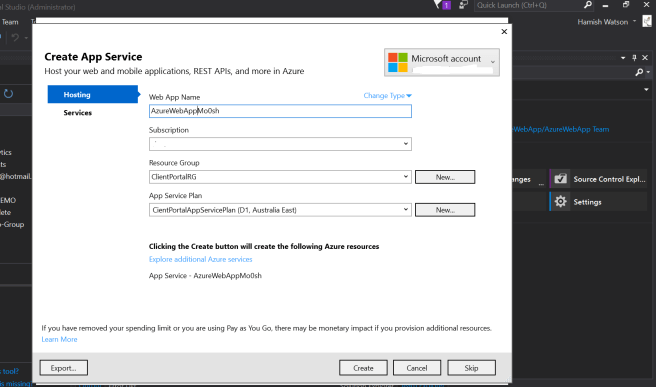Screen dimensions: 656x387
Task: Open the Learn More link
Action: point(59,339)
